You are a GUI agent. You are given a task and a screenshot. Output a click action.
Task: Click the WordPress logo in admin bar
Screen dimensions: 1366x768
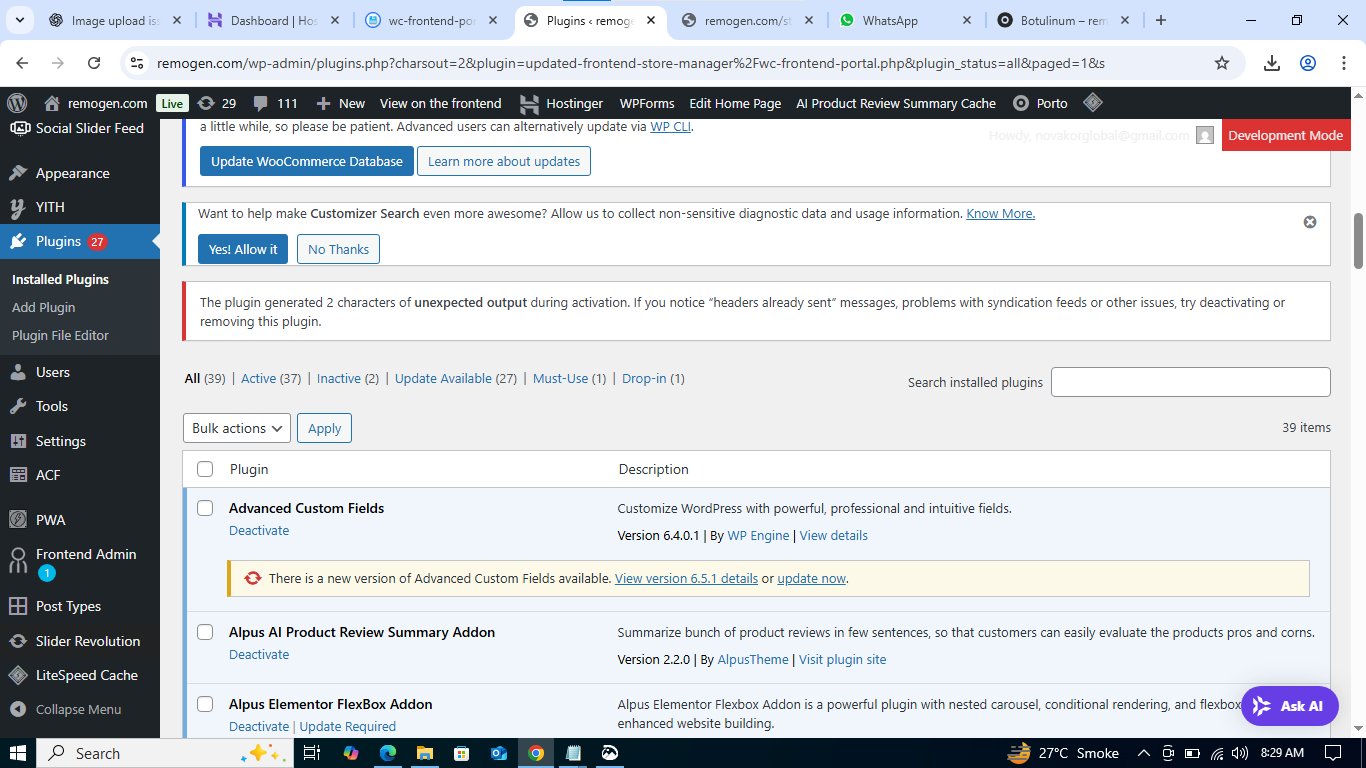tap(17, 103)
